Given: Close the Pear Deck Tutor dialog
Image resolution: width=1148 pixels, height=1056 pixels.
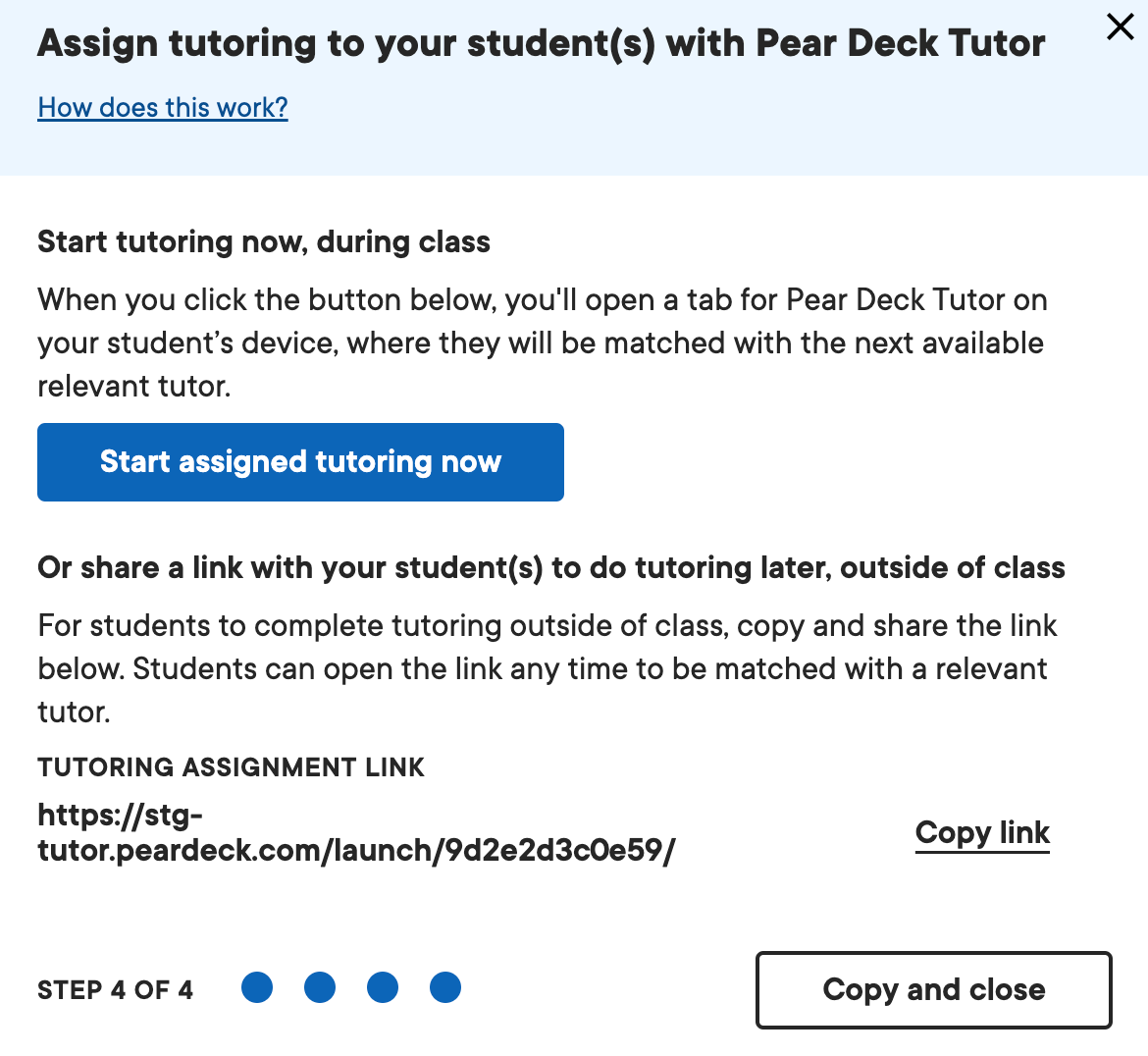Looking at the screenshot, I should pos(1120,27).
